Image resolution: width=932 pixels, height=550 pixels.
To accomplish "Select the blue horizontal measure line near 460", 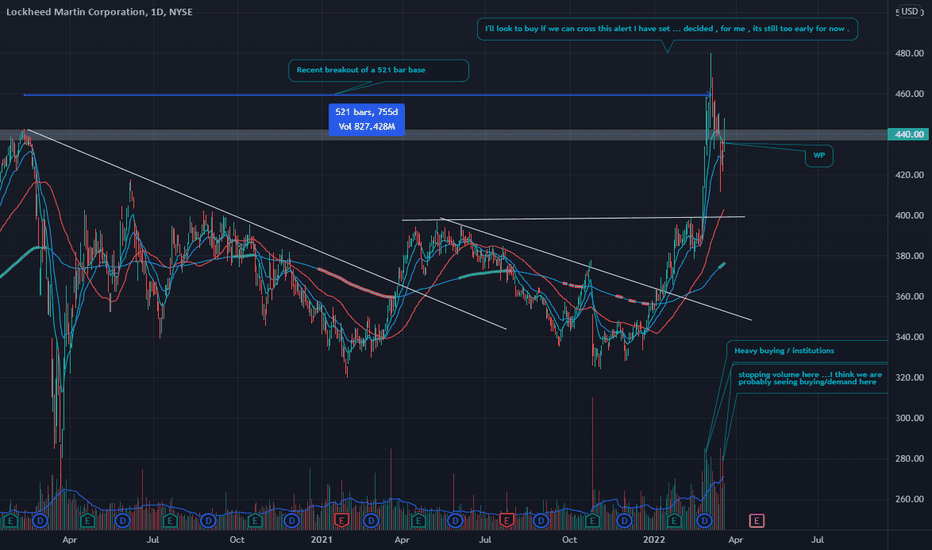I will pos(367,95).
